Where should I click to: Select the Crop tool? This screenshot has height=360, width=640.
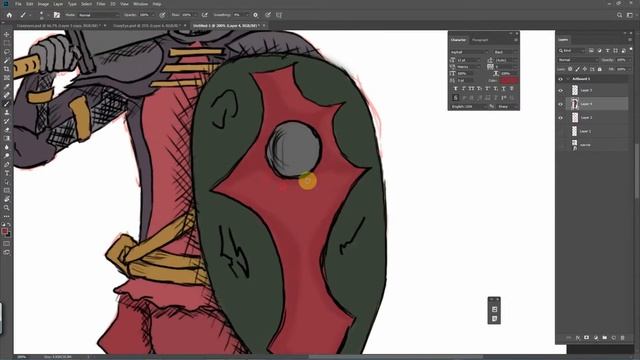point(7,69)
